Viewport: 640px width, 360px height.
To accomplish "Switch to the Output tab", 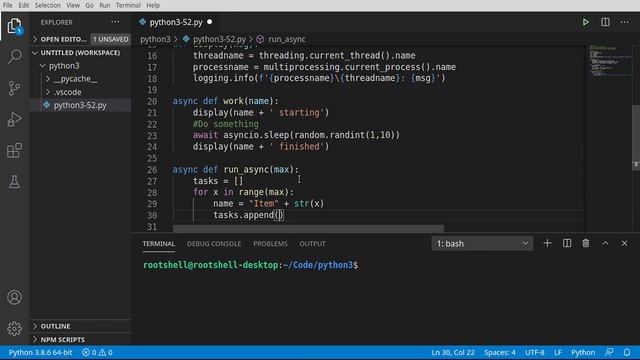I will point(312,244).
